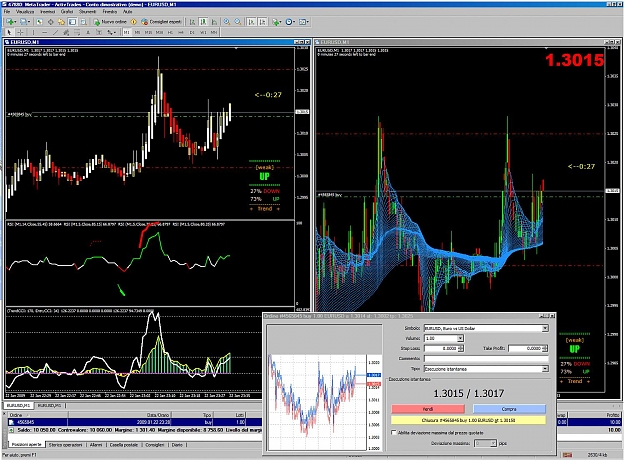
Task: Select the trendline drawing tool
Action: point(55,32)
